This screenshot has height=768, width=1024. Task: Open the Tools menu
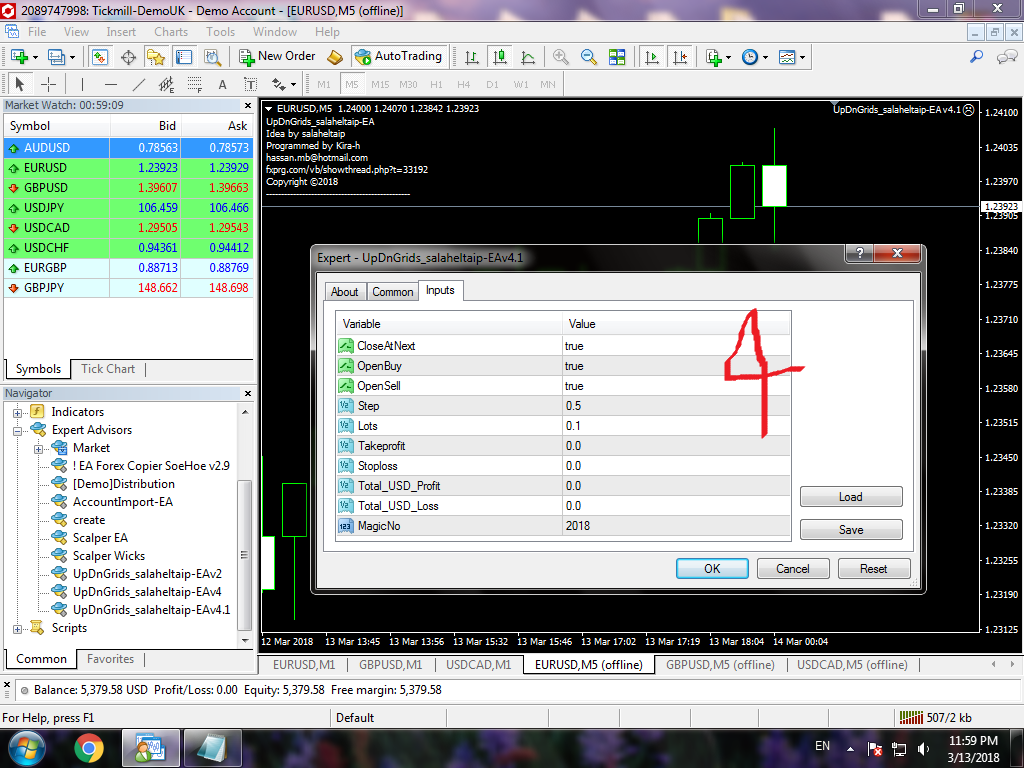[x=221, y=32]
